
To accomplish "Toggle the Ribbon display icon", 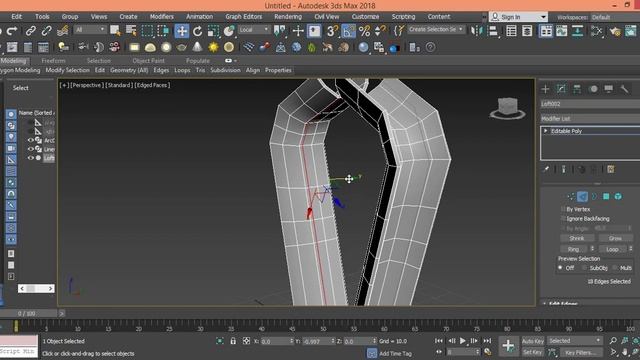I will tap(546, 31).
